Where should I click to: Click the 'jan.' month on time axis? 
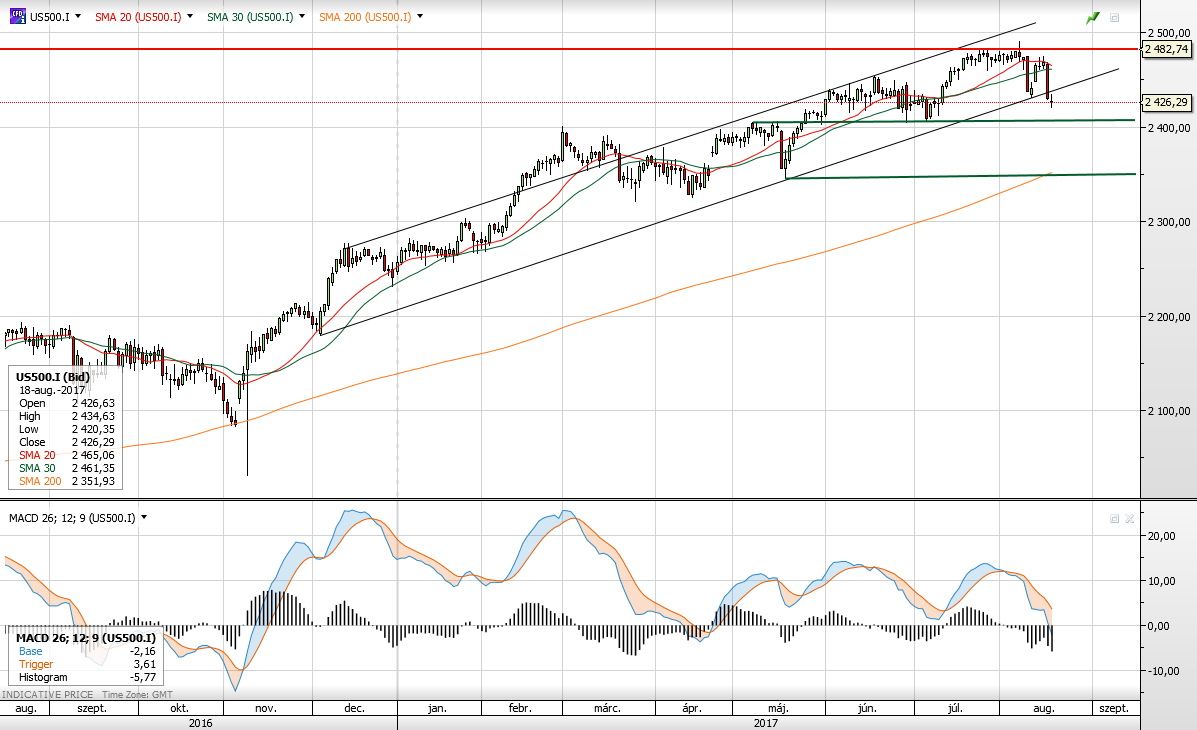click(437, 709)
